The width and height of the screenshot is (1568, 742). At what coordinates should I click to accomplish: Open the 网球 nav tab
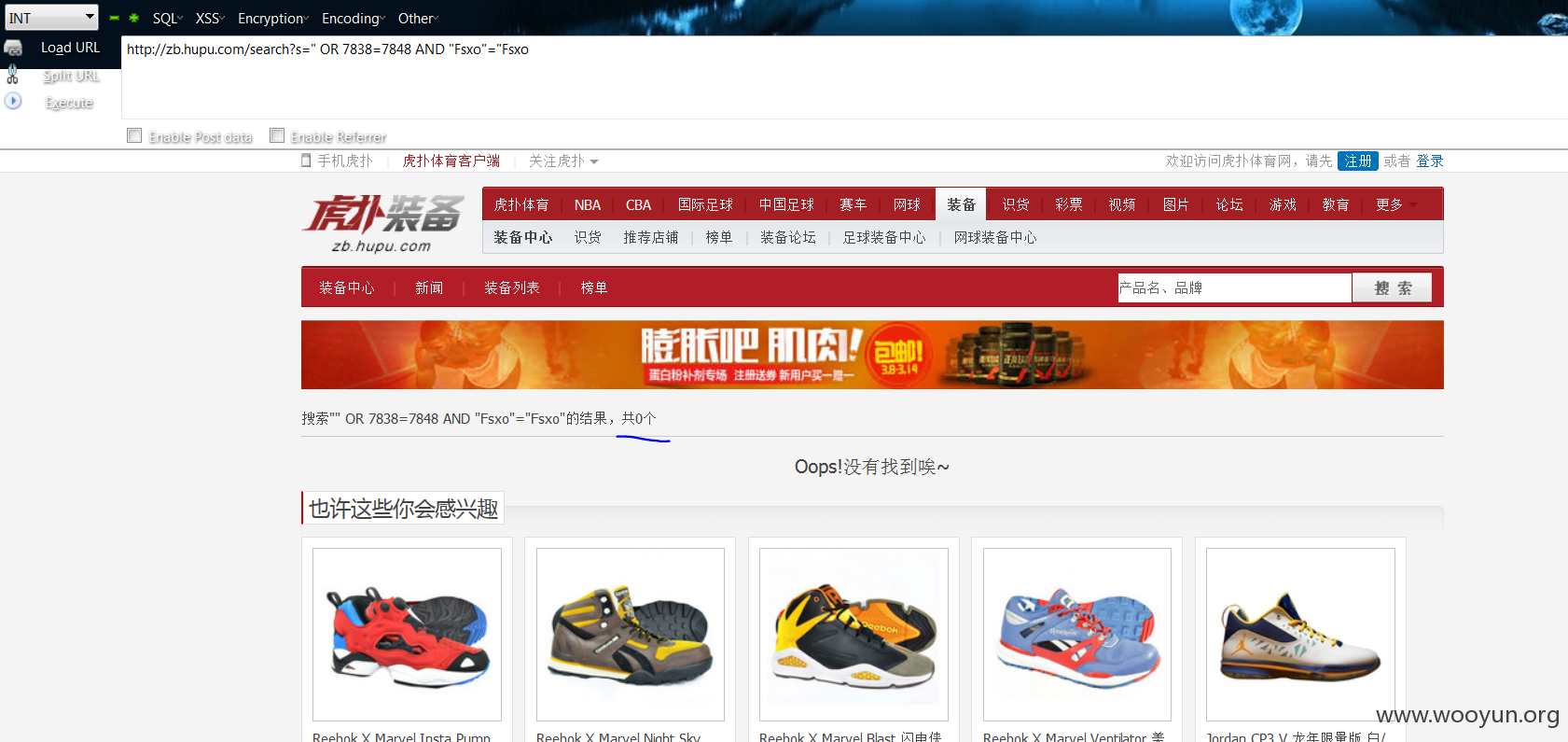(x=907, y=204)
